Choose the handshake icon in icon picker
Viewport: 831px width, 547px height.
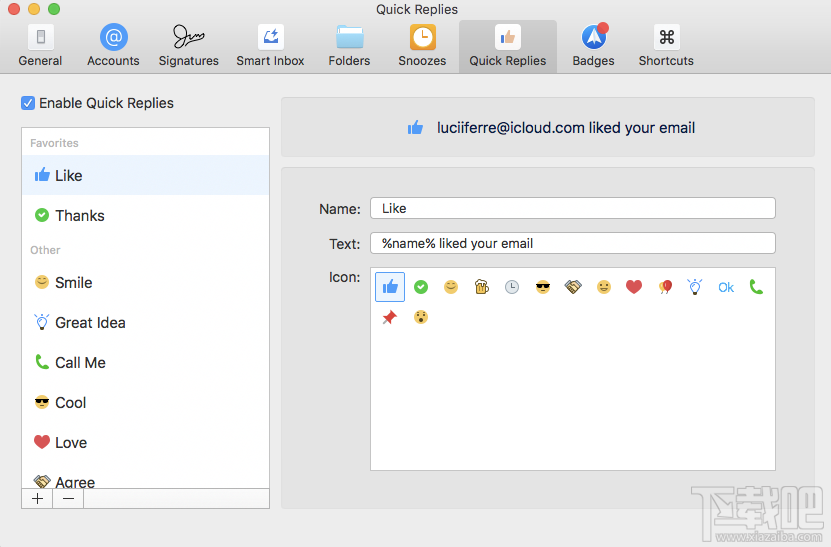(x=573, y=287)
